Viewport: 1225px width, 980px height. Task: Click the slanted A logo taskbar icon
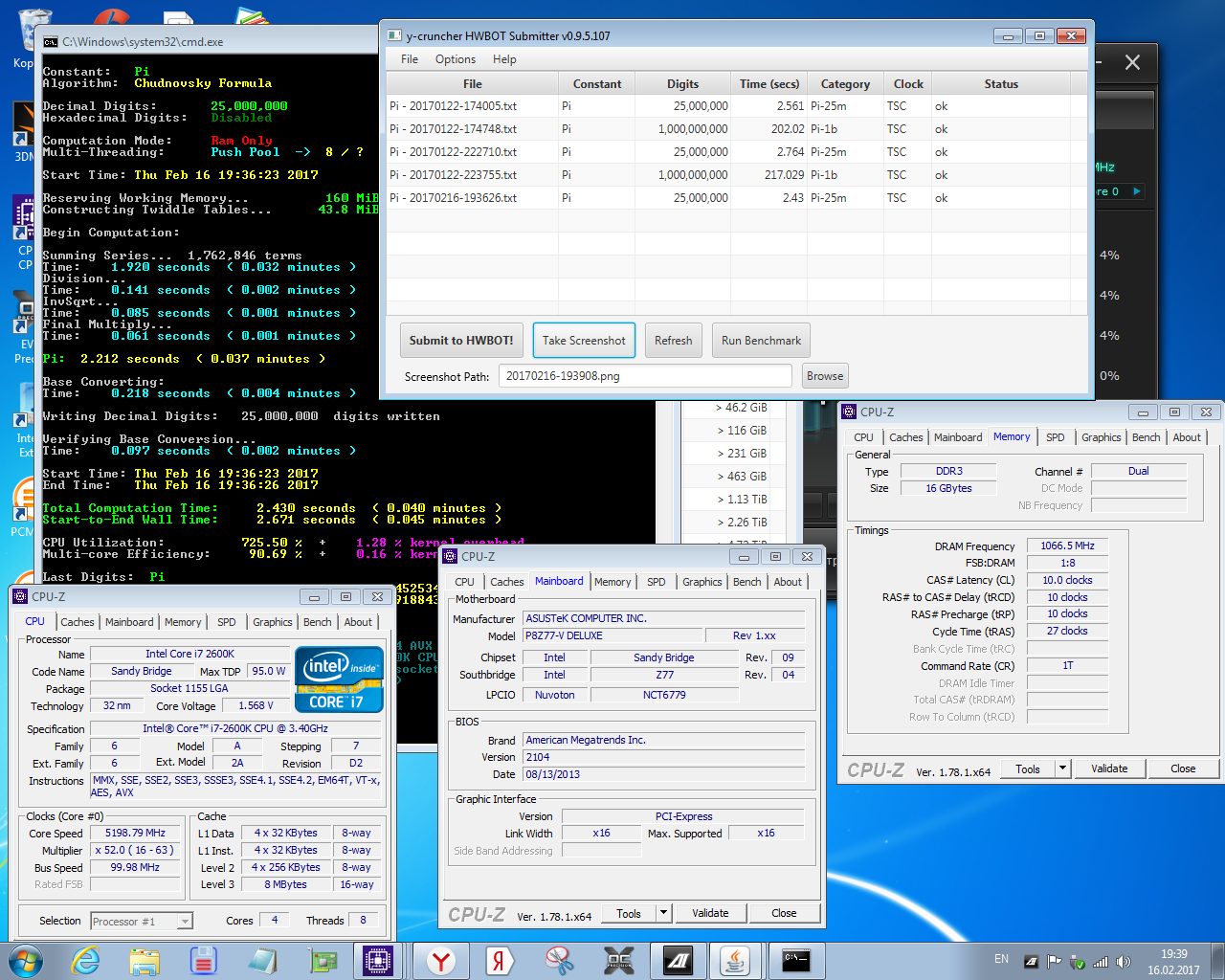[x=678, y=961]
